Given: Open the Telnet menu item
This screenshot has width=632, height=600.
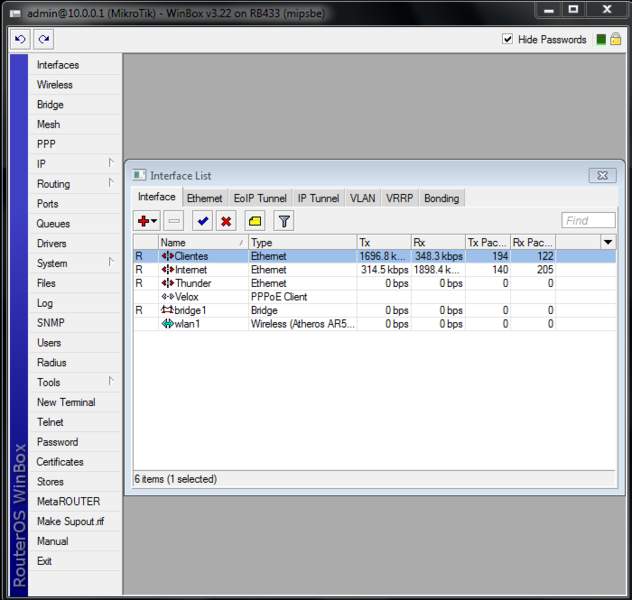Looking at the screenshot, I should click(75, 422).
